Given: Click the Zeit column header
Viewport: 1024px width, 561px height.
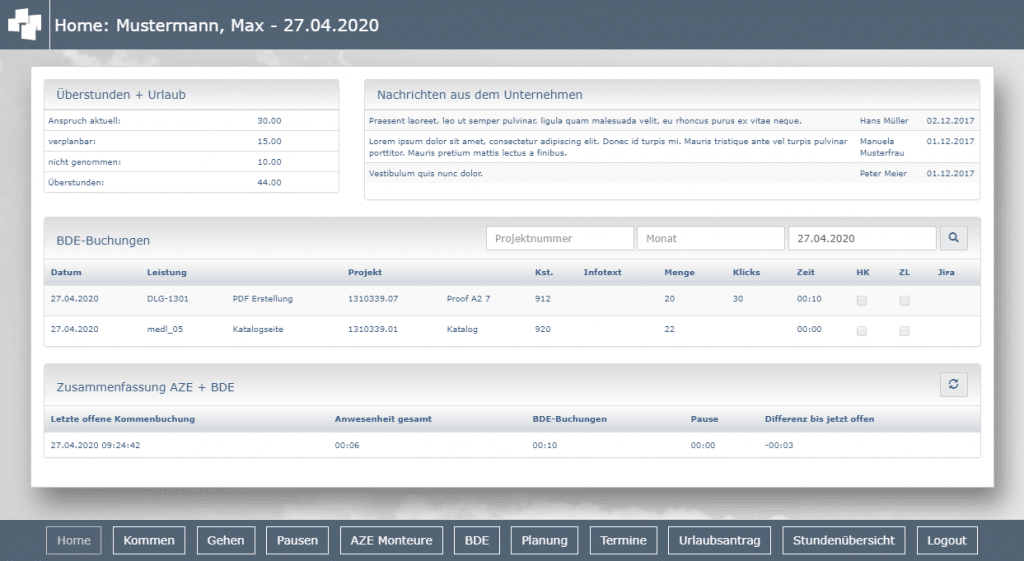Looking at the screenshot, I should [x=805, y=272].
